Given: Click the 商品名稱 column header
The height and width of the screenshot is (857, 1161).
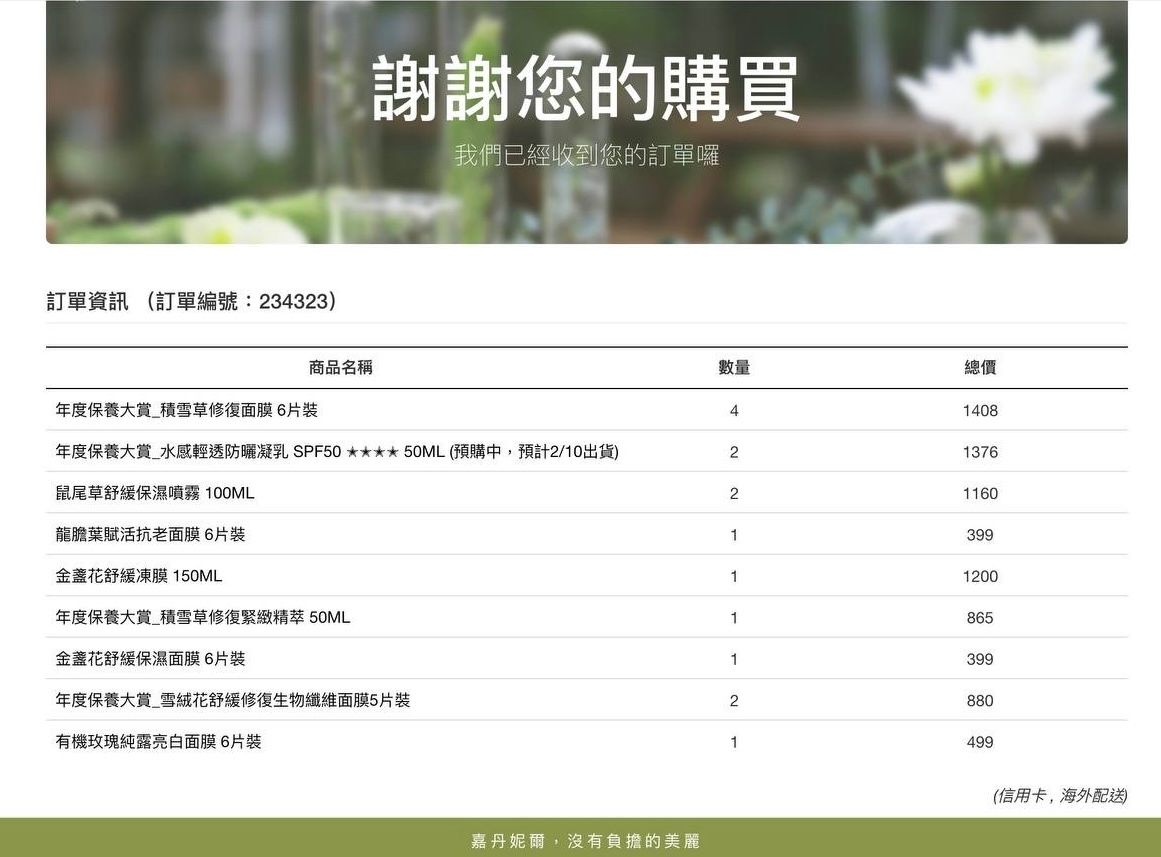Looking at the screenshot, I should (340, 368).
